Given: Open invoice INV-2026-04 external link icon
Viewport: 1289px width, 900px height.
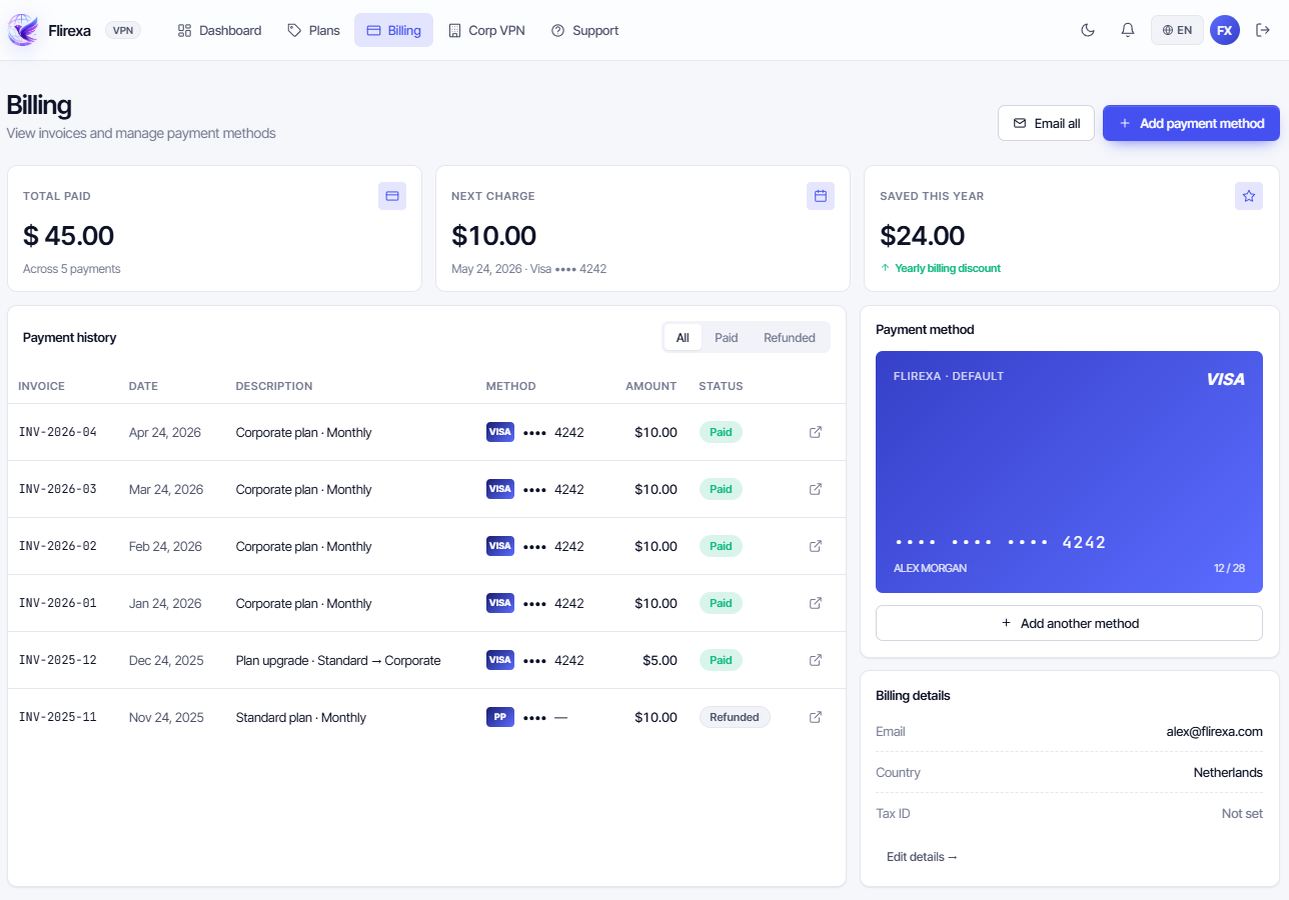Looking at the screenshot, I should point(815,432).
